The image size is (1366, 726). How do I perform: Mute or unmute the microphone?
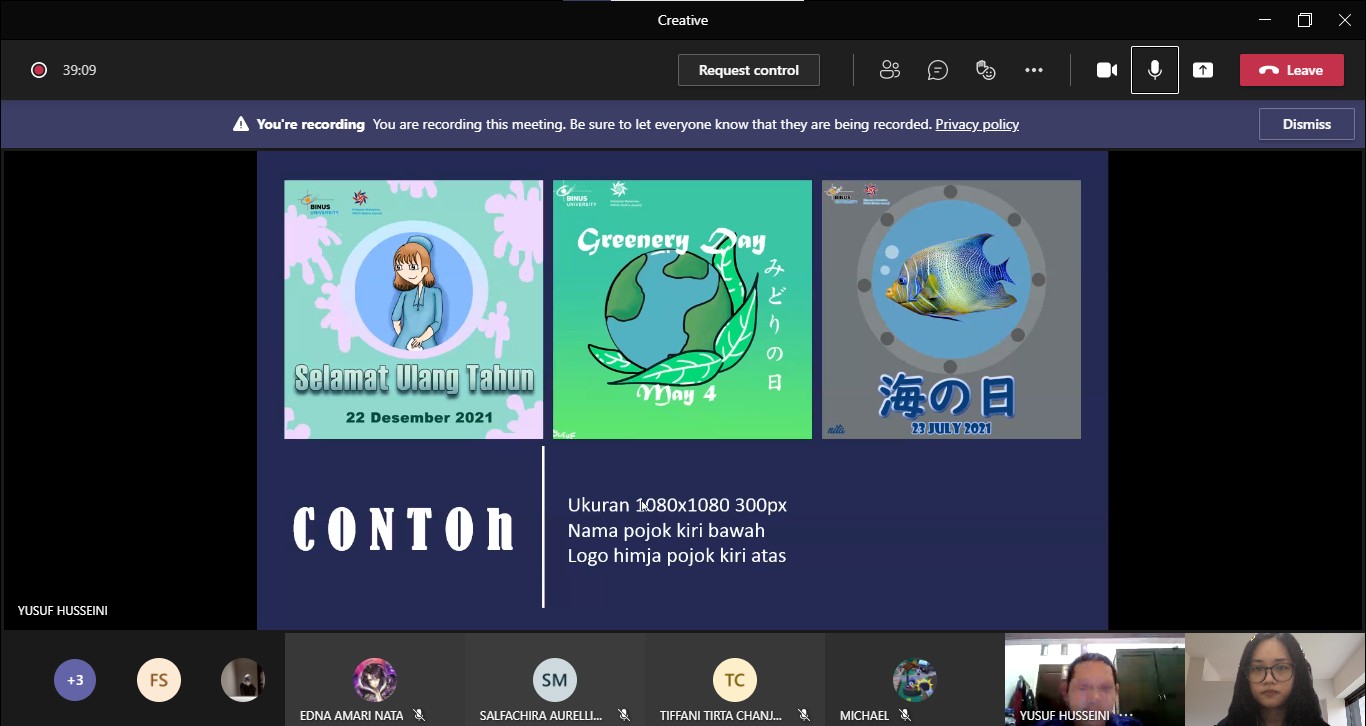(1154, 70)
